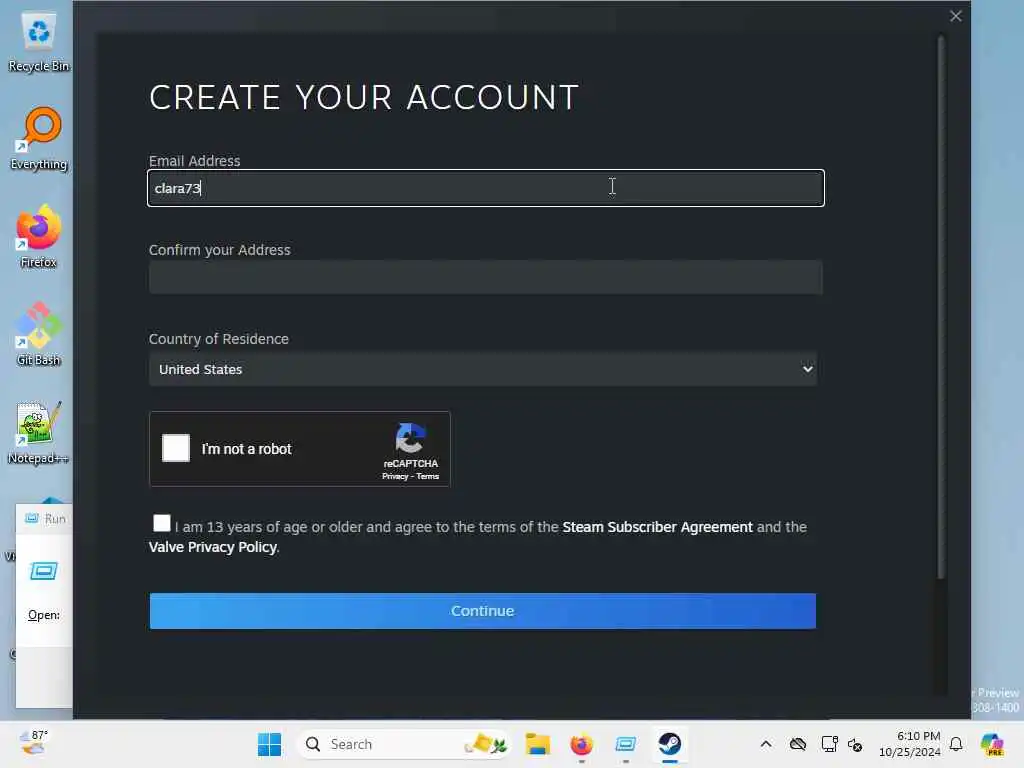Image resolution: width=1024 pixels, height=768 pixels.
Task: Open the Steam Subscriber Agreement link
Action: [657, 527]
